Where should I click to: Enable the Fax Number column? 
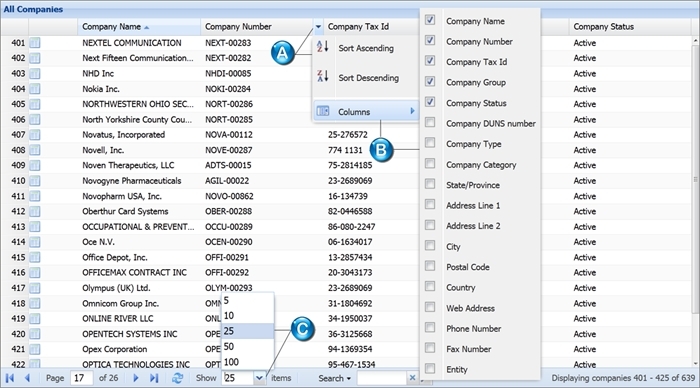[x=430, y=347]
